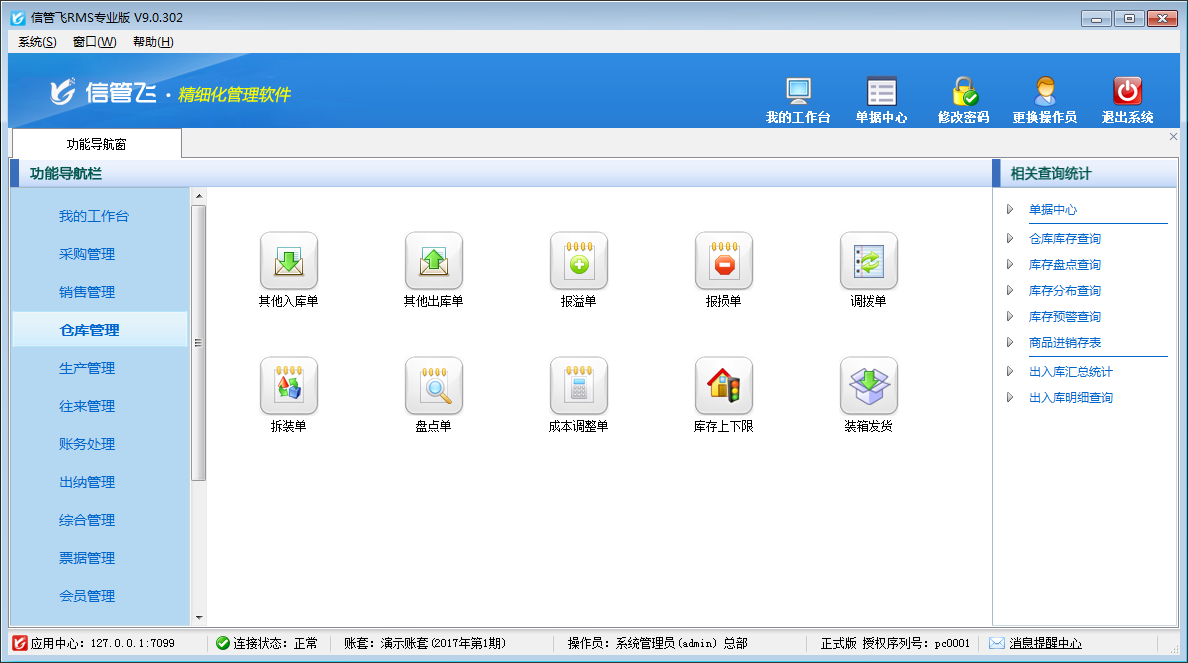Click the 更换操作员 user icon
The image size is (1188, 663).
[1045, 92]
